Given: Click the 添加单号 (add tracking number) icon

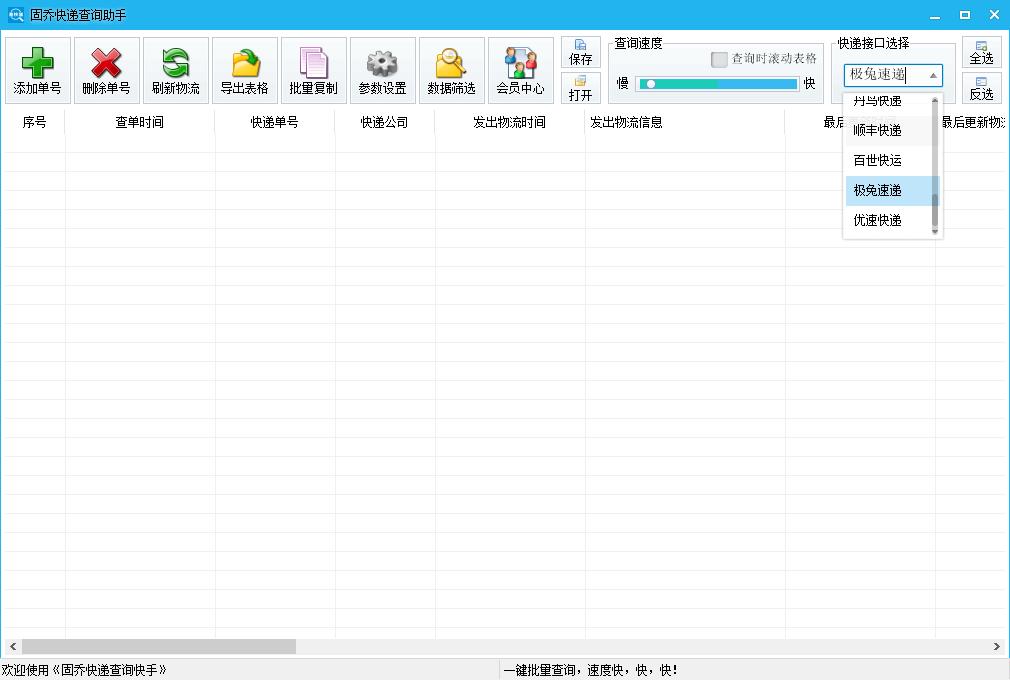Looking at the screenshot, I should tap(36, 70).
